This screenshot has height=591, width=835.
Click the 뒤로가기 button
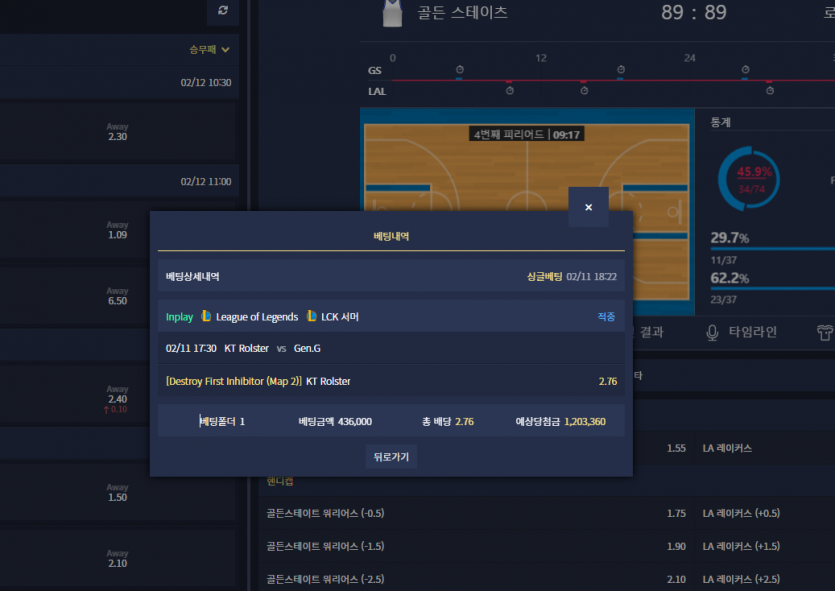[391, 457]
